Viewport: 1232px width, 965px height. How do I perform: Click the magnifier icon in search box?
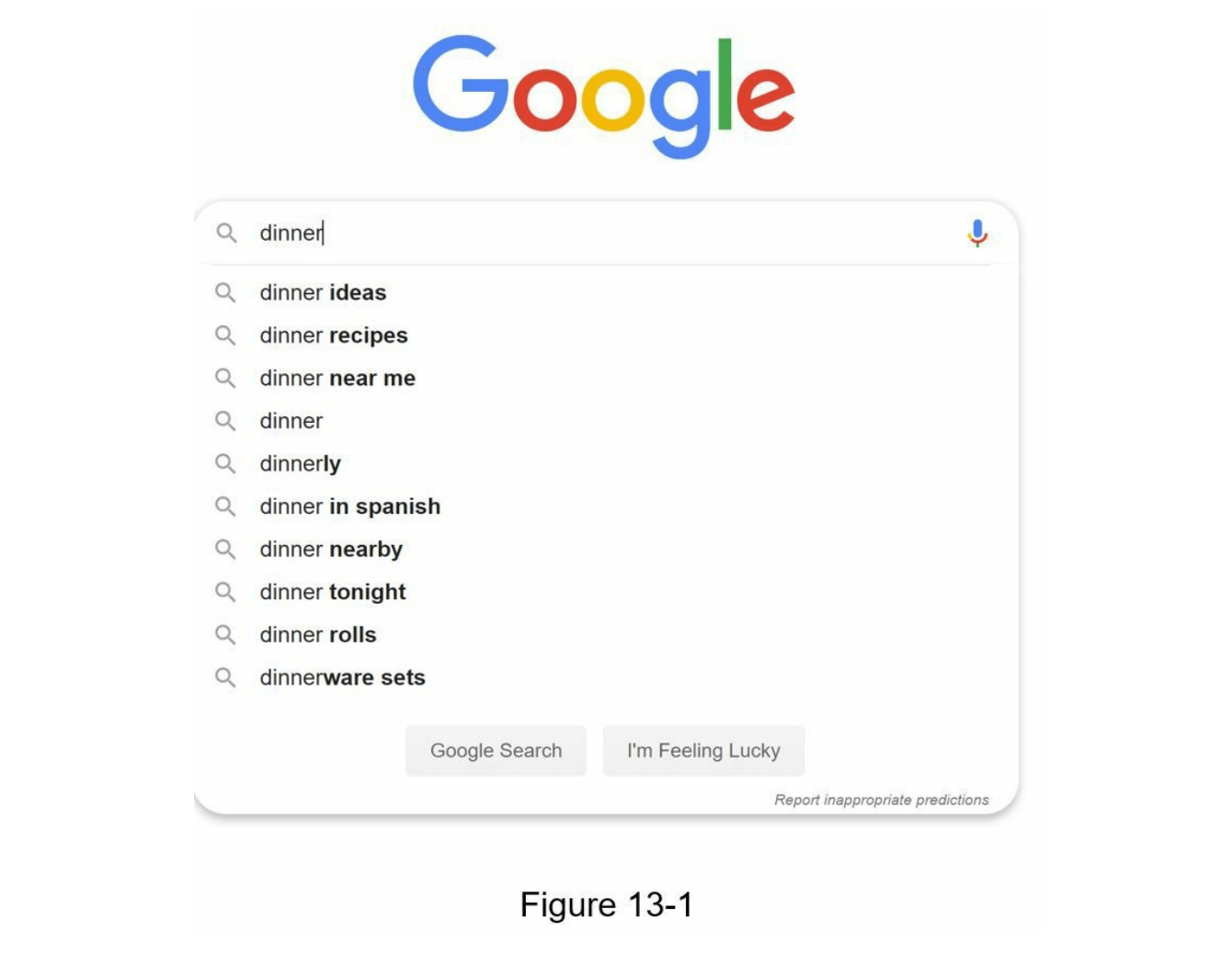pos(226,233)
